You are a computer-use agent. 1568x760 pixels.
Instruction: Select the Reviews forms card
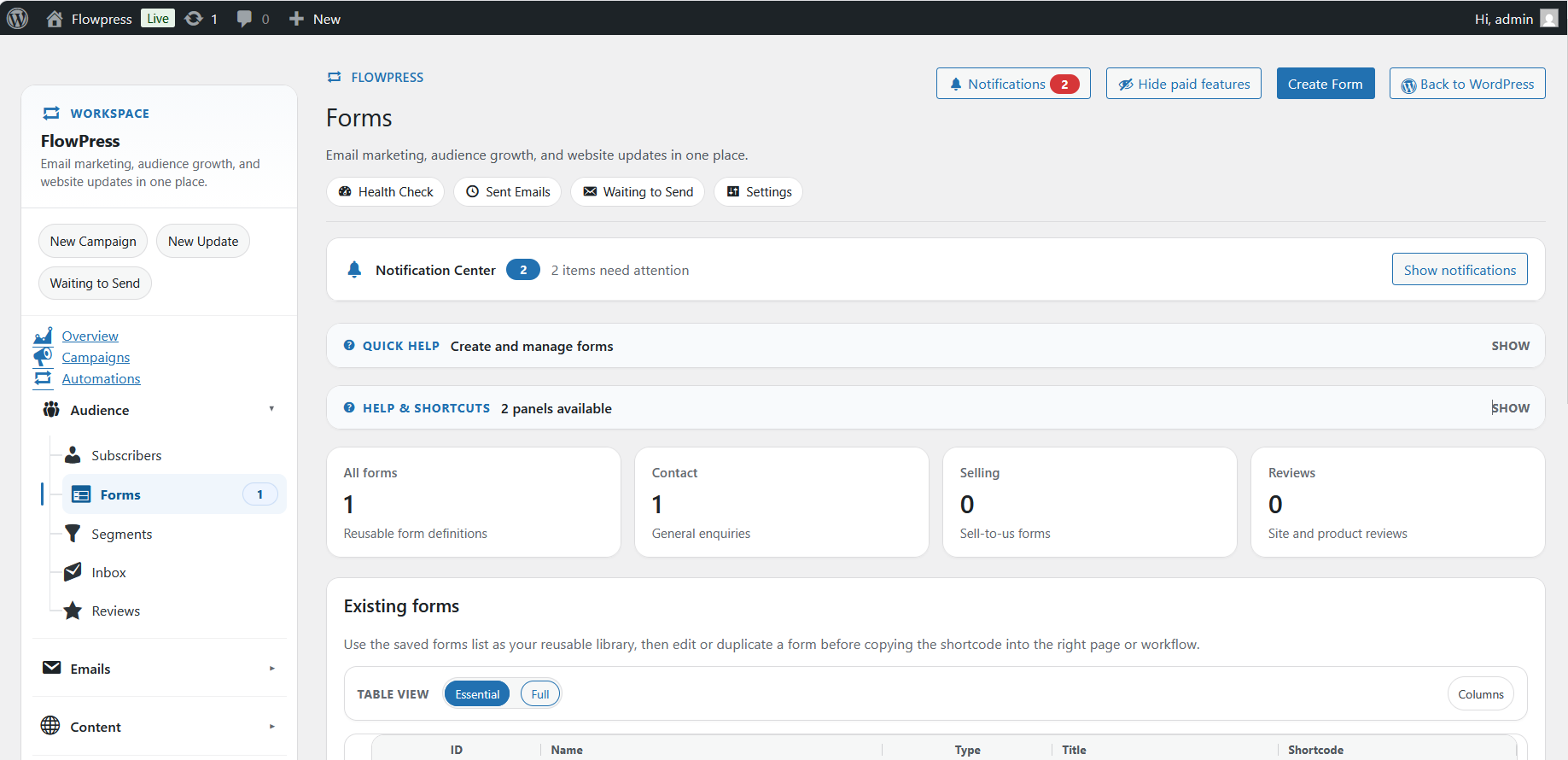coord(1398,503)
